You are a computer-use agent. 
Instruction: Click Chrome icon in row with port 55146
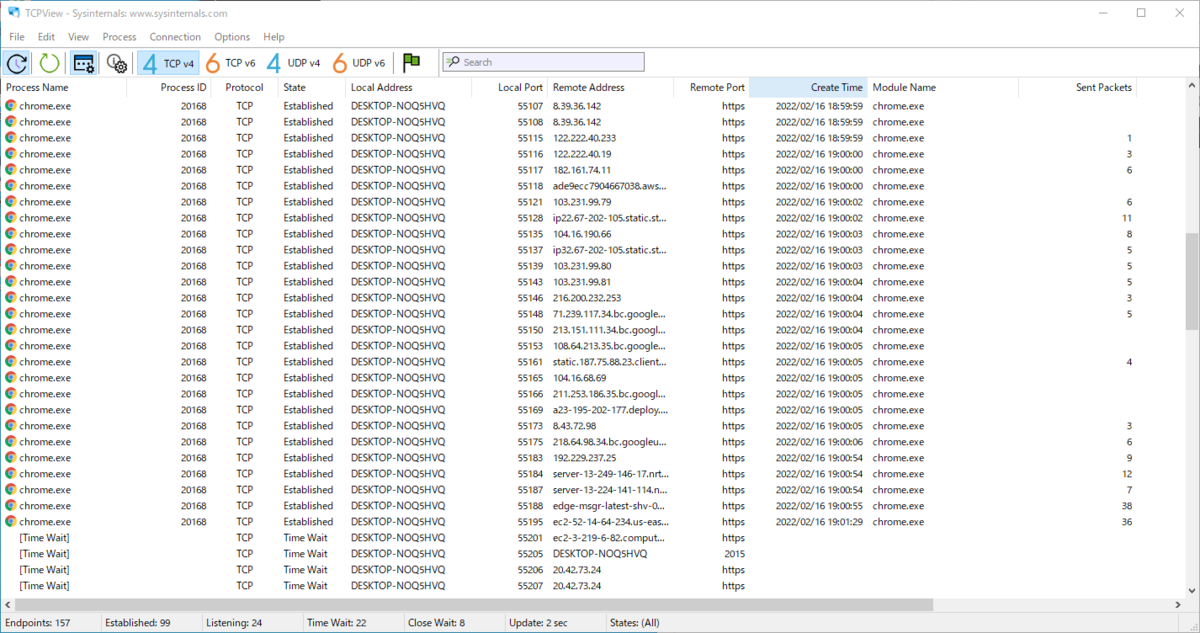coord(11,297)
